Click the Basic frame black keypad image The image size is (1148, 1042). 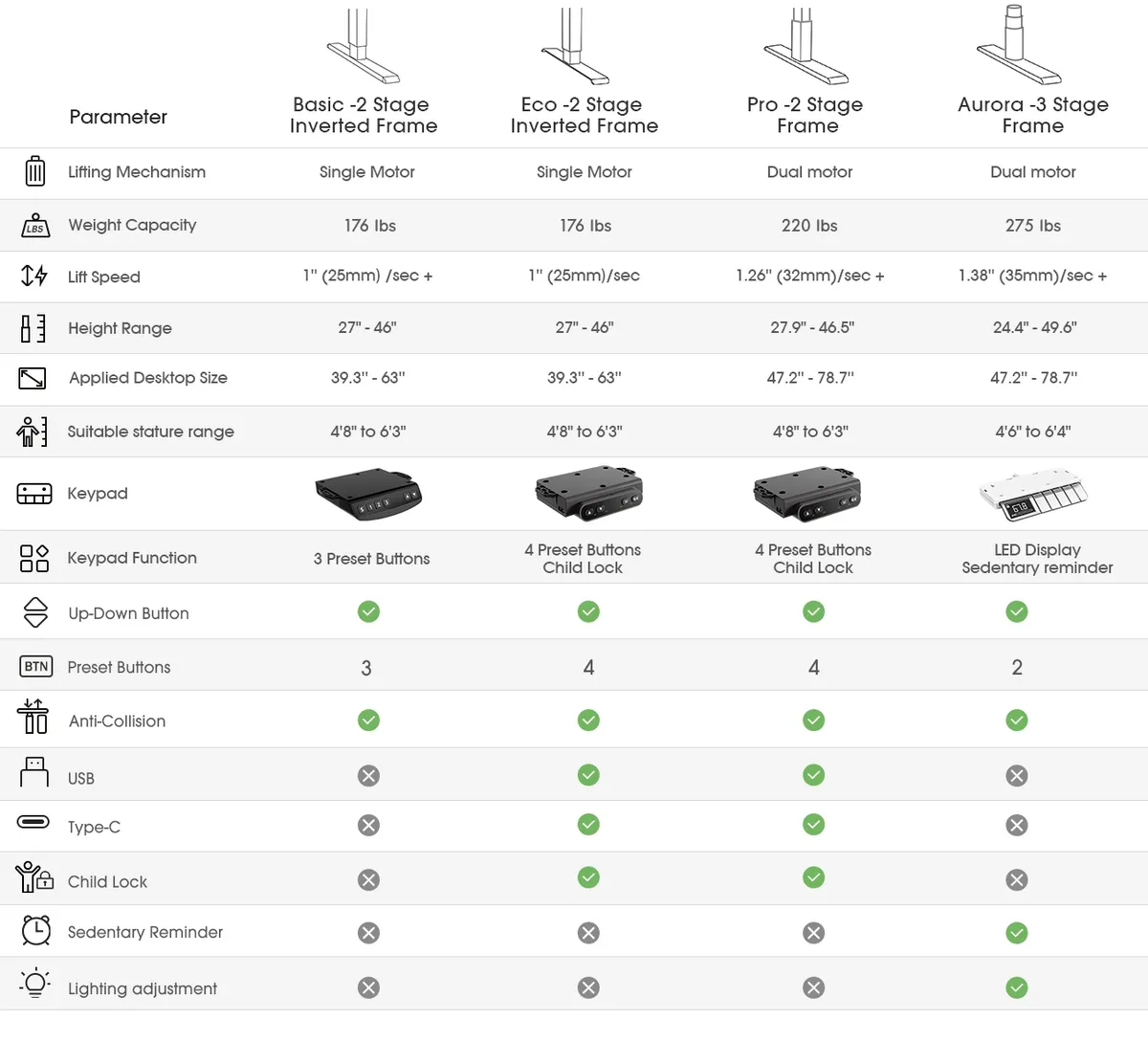coord(368,494)
